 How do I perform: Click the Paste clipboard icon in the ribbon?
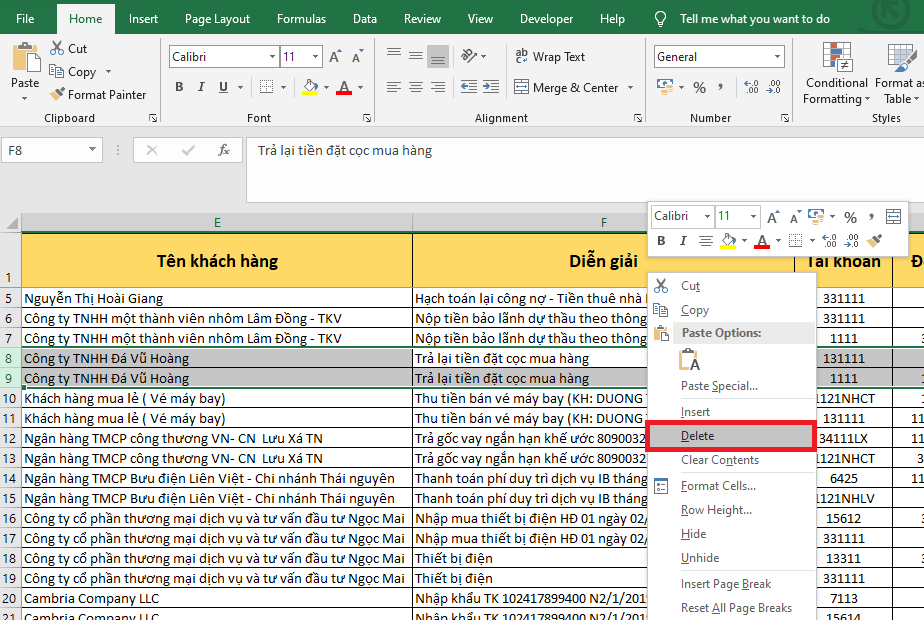pos(25,60)
